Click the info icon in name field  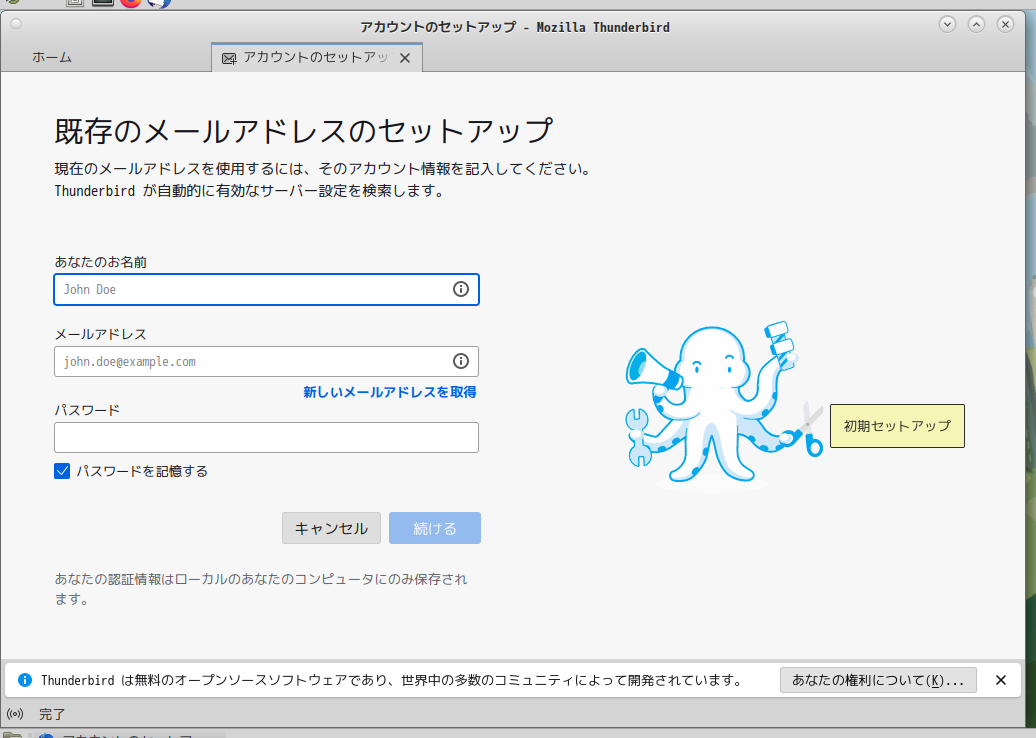[461, 289]
